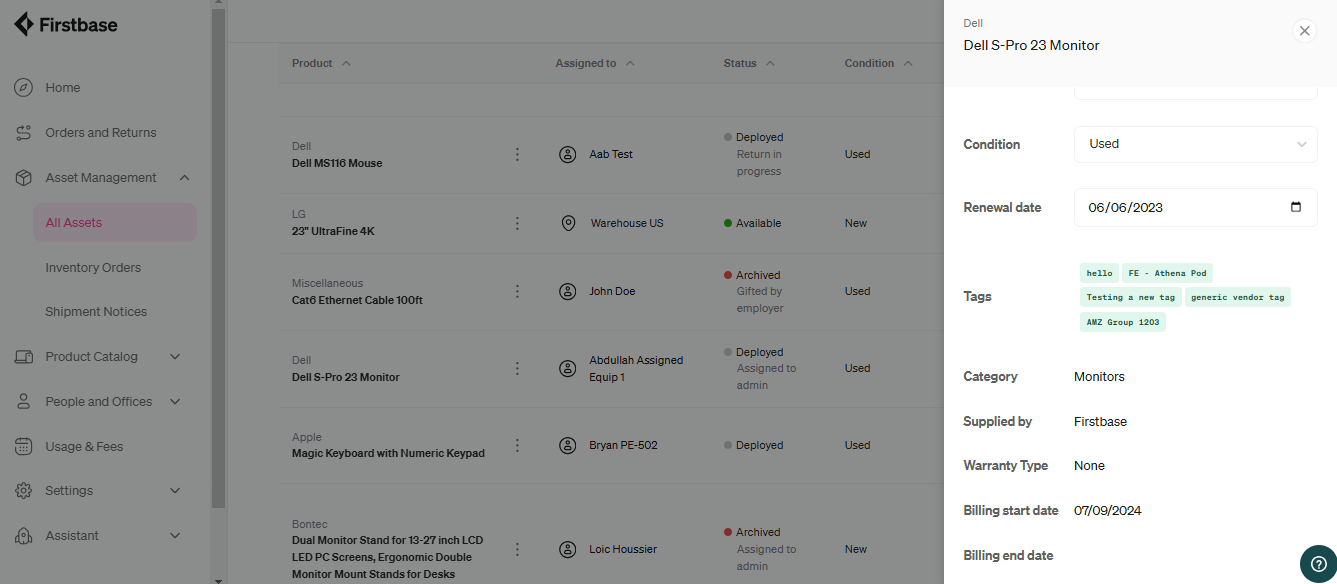Click the Renewal date field
The image size is (1337, 584).
click(1195, 208)
